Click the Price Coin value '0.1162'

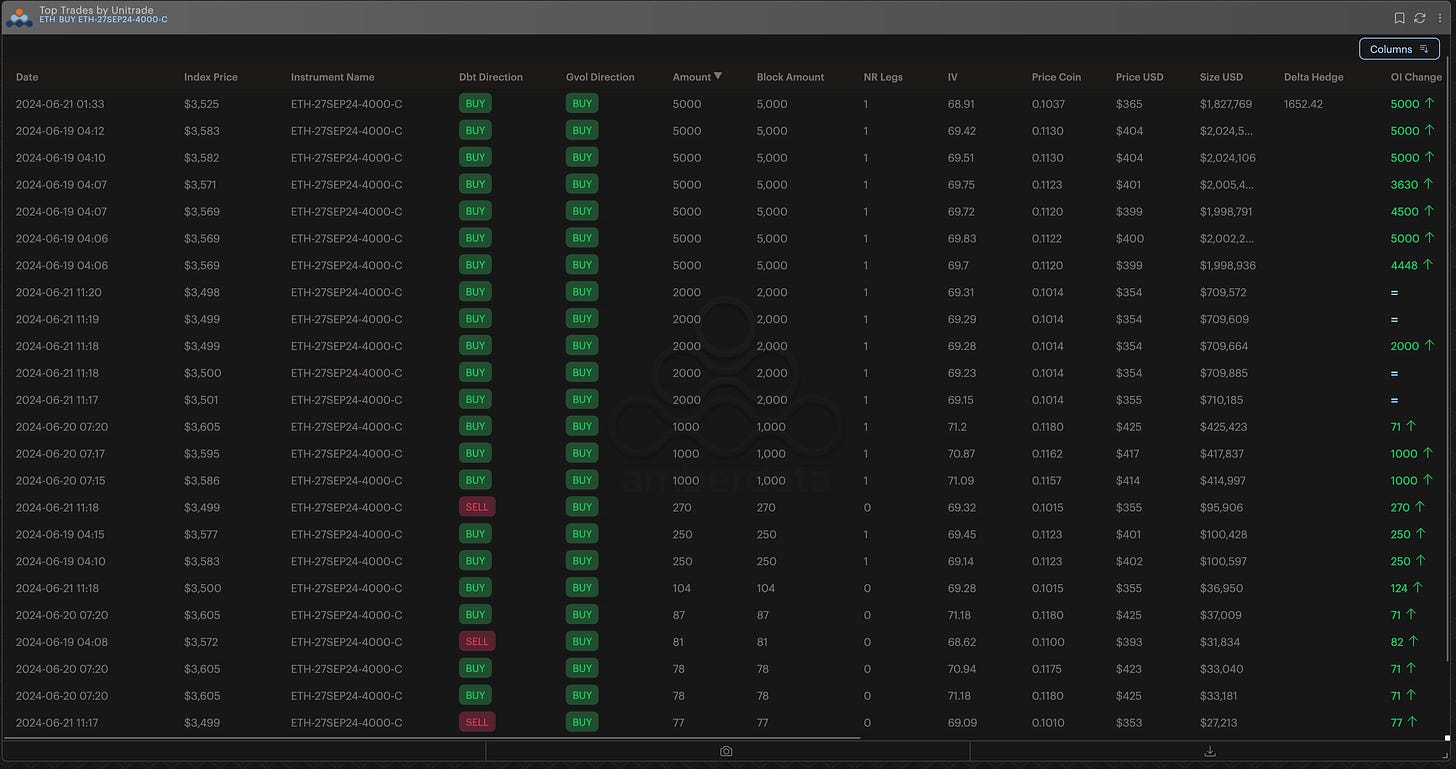[x=1048, y=454]
